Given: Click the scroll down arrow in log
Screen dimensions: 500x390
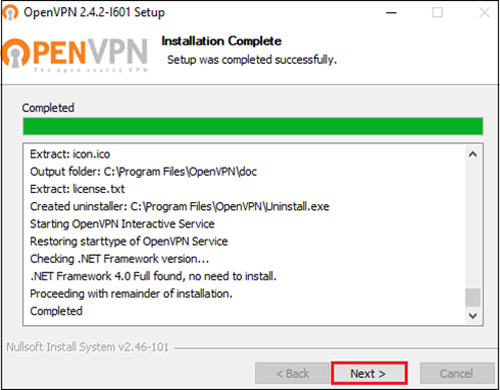Looking at the screenshot, I should click(x=473, y=315).
